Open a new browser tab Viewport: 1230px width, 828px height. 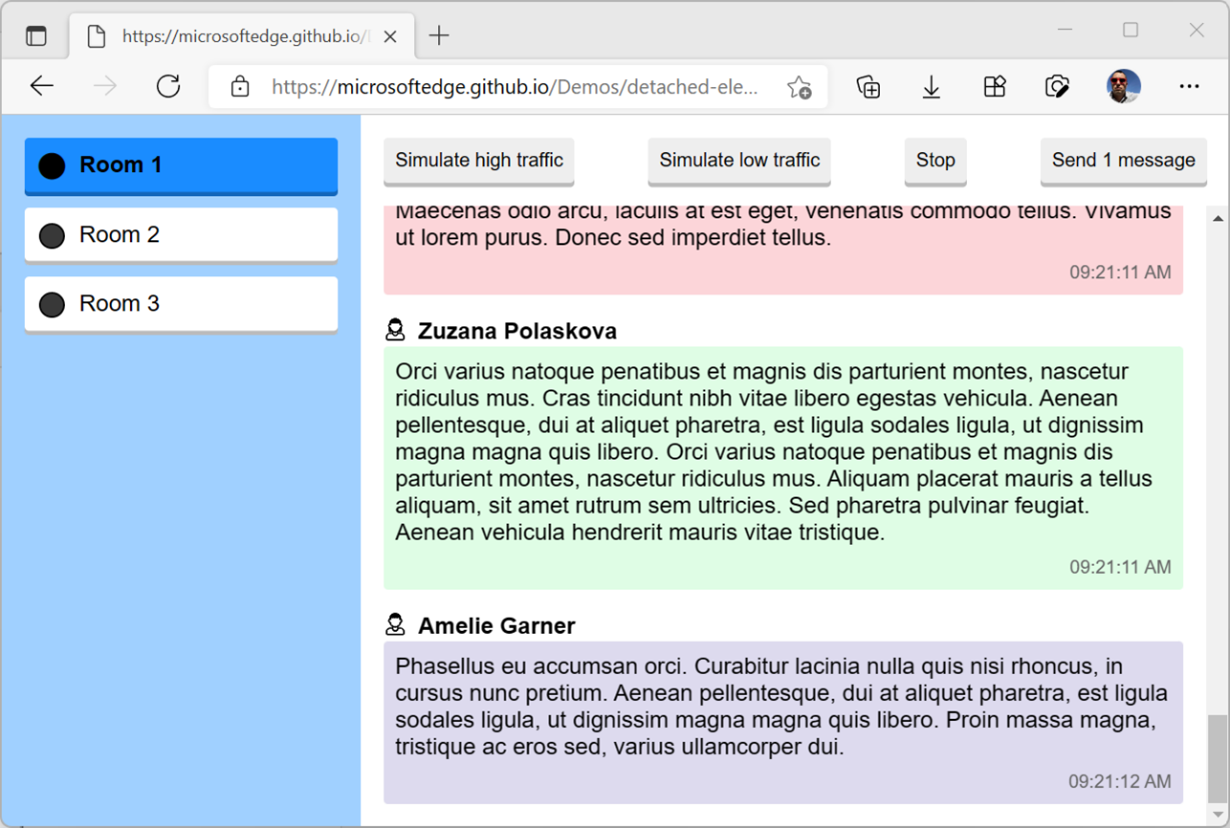439,36
